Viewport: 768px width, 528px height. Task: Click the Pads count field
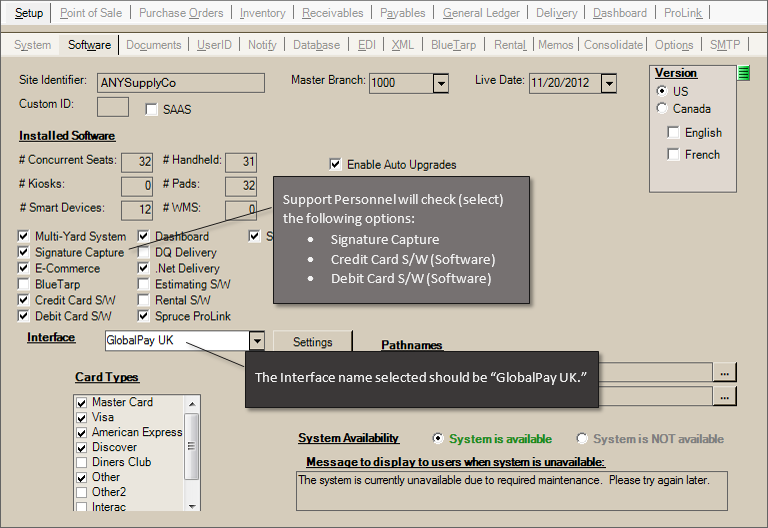(x=240, y=186)
